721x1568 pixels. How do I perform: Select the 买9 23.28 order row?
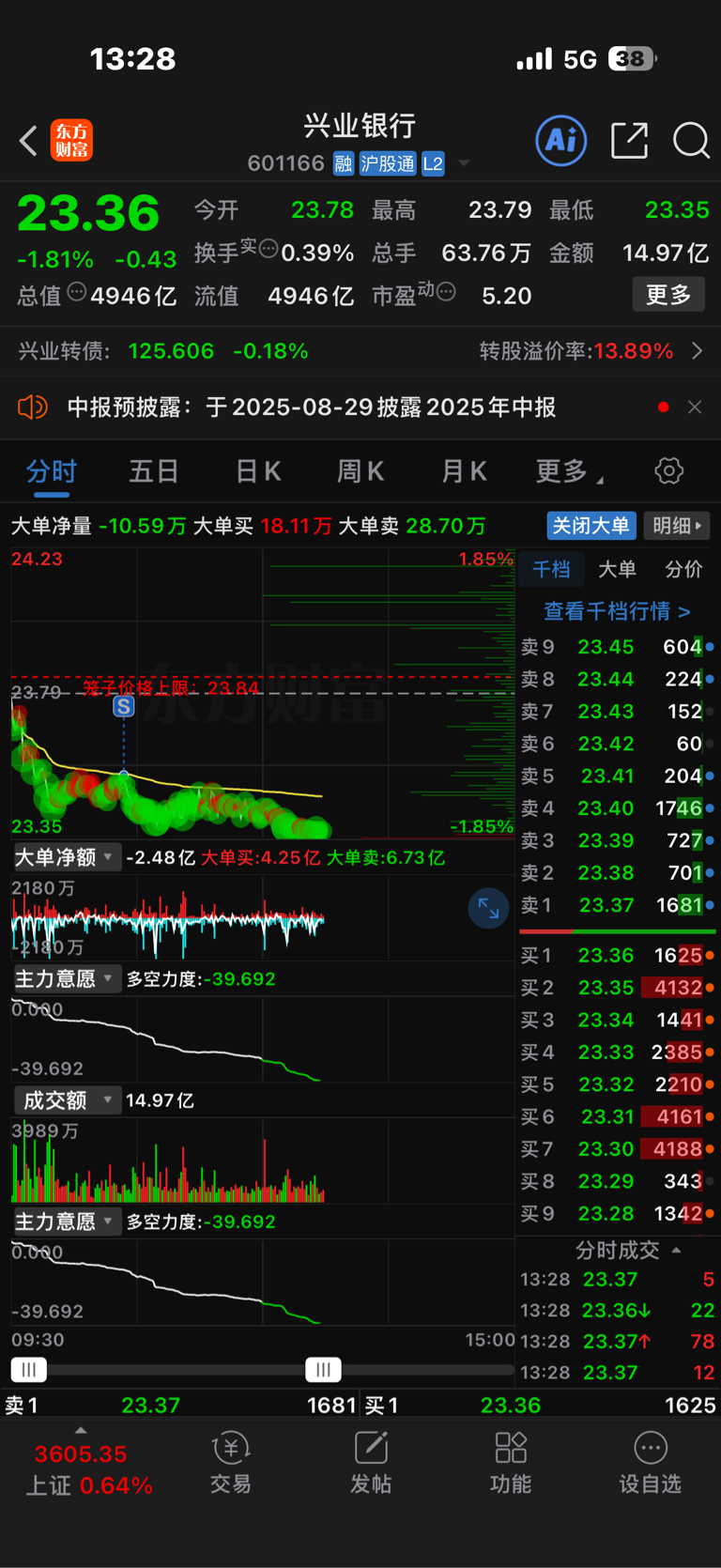pos(617,1213)
